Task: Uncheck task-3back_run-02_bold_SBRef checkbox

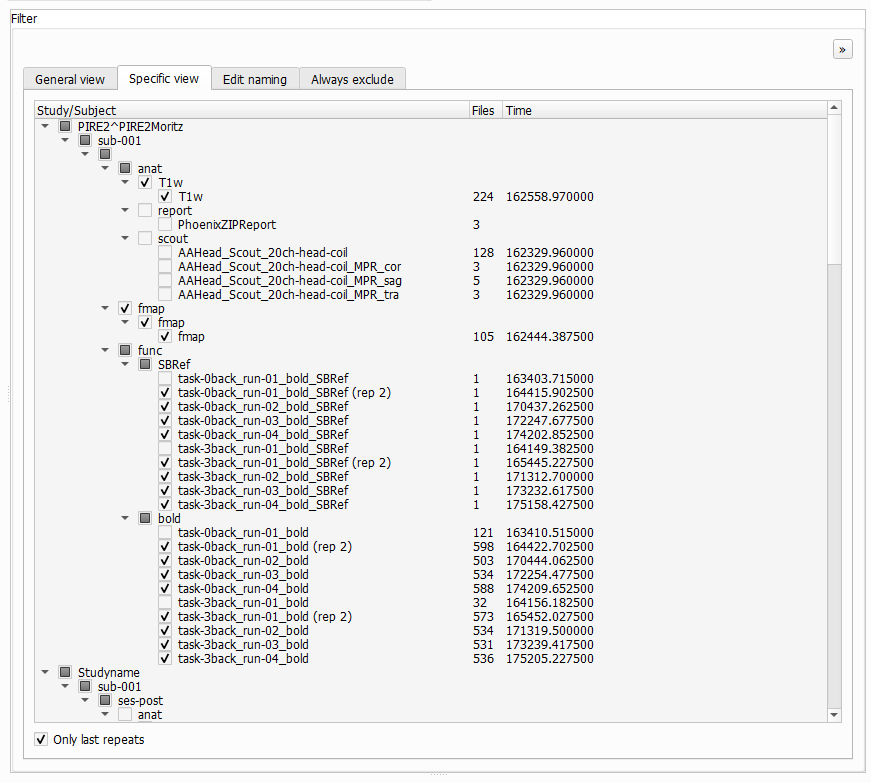Action: pos(165,476)
